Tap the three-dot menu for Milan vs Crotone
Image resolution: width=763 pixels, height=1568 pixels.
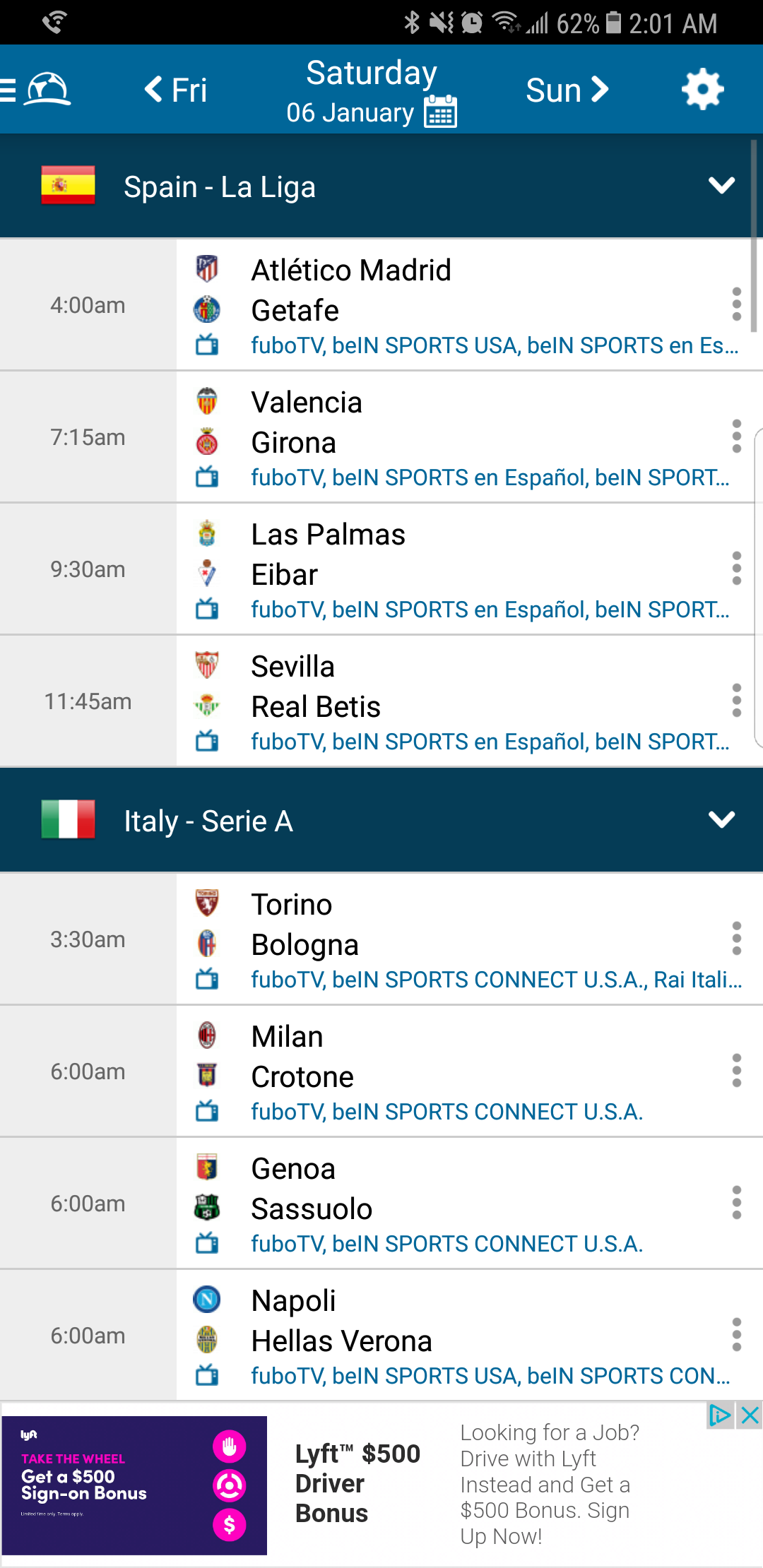tap(736, 1071)
